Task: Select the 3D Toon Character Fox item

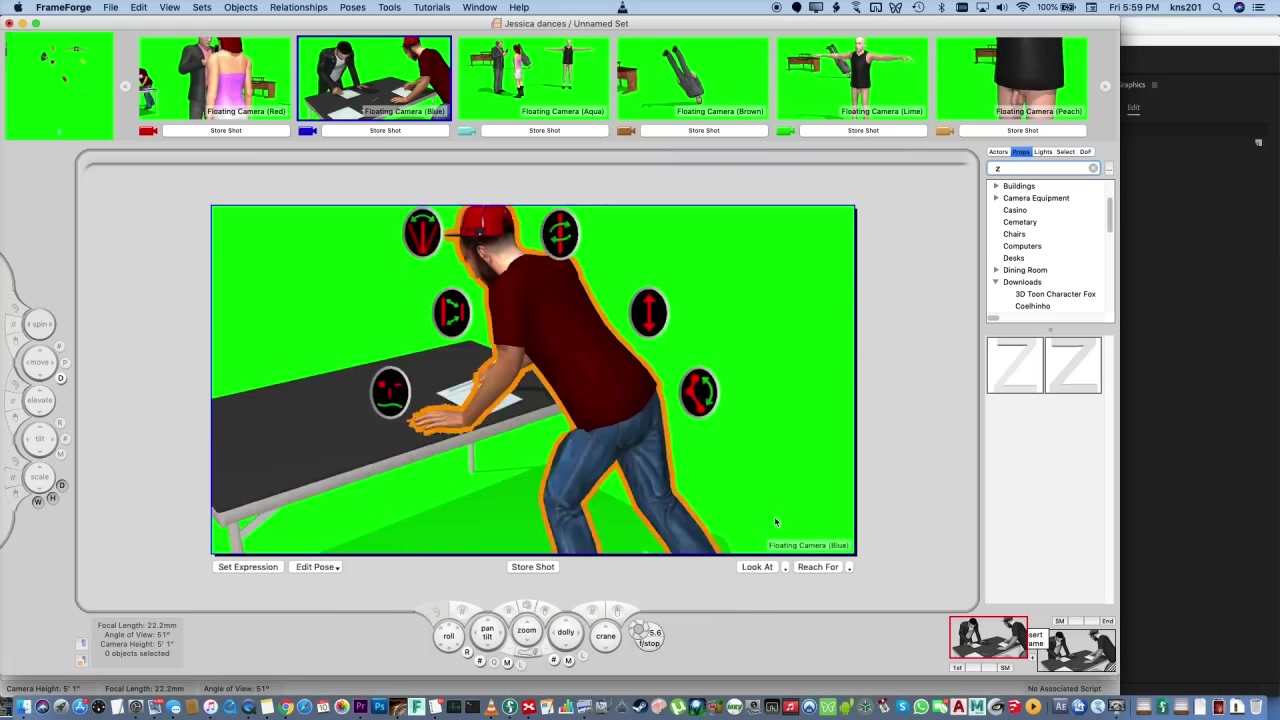Action: (x=1055, y=294)
